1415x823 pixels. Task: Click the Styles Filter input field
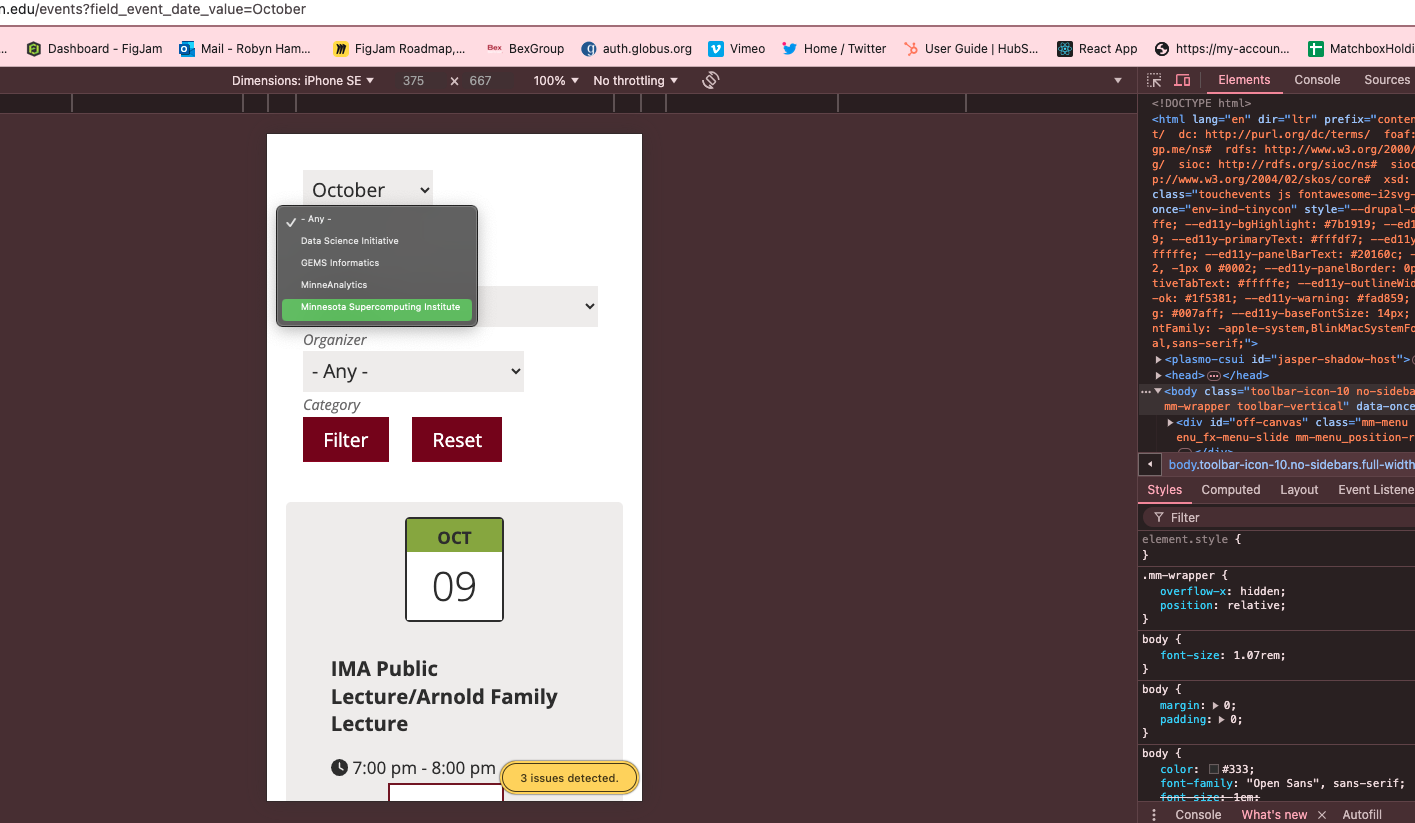coord(1280,517)
